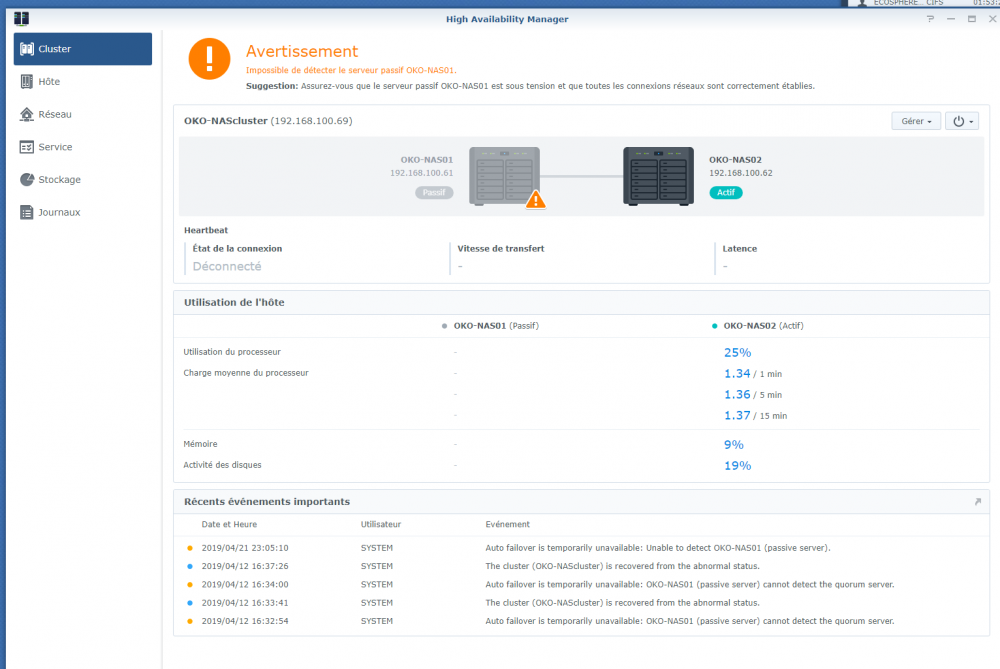Image resolution: width=1000 pixels, height=669 pixels.
Task: Open the Réseau section in sidebar
Action: click(x=83, y=114)
